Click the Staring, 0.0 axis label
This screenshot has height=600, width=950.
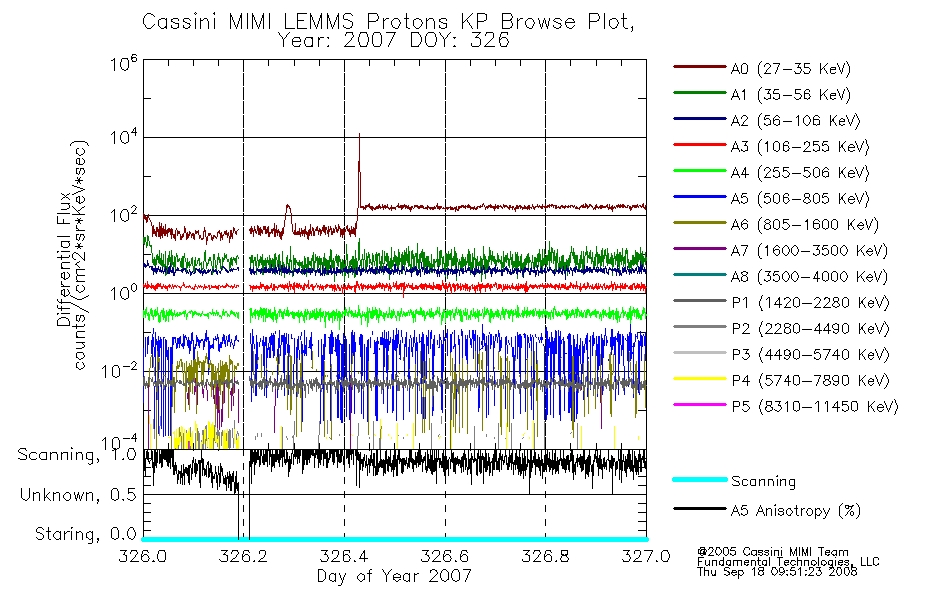(x=86, y=534)
